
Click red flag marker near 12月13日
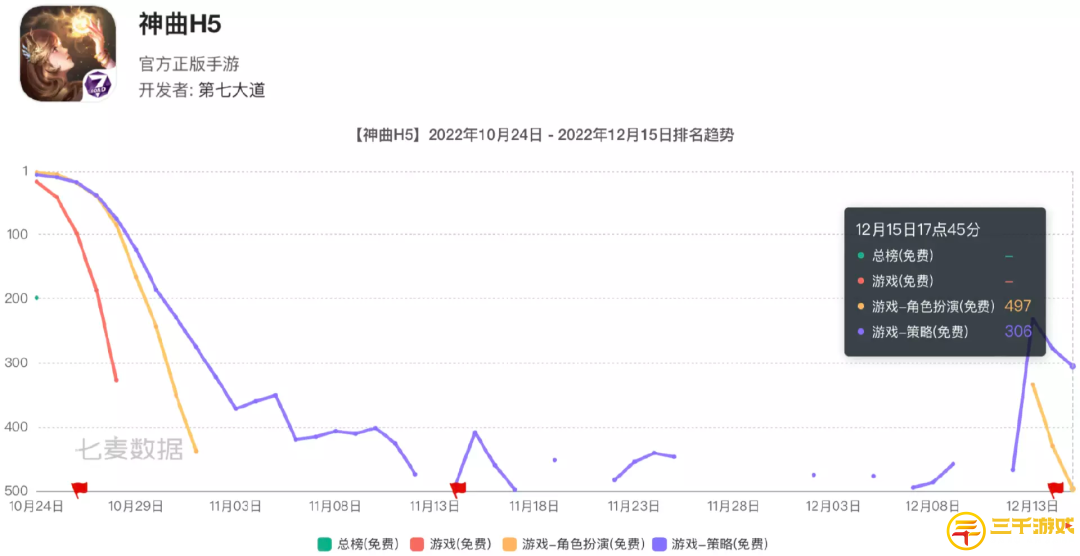point(1055,489)
